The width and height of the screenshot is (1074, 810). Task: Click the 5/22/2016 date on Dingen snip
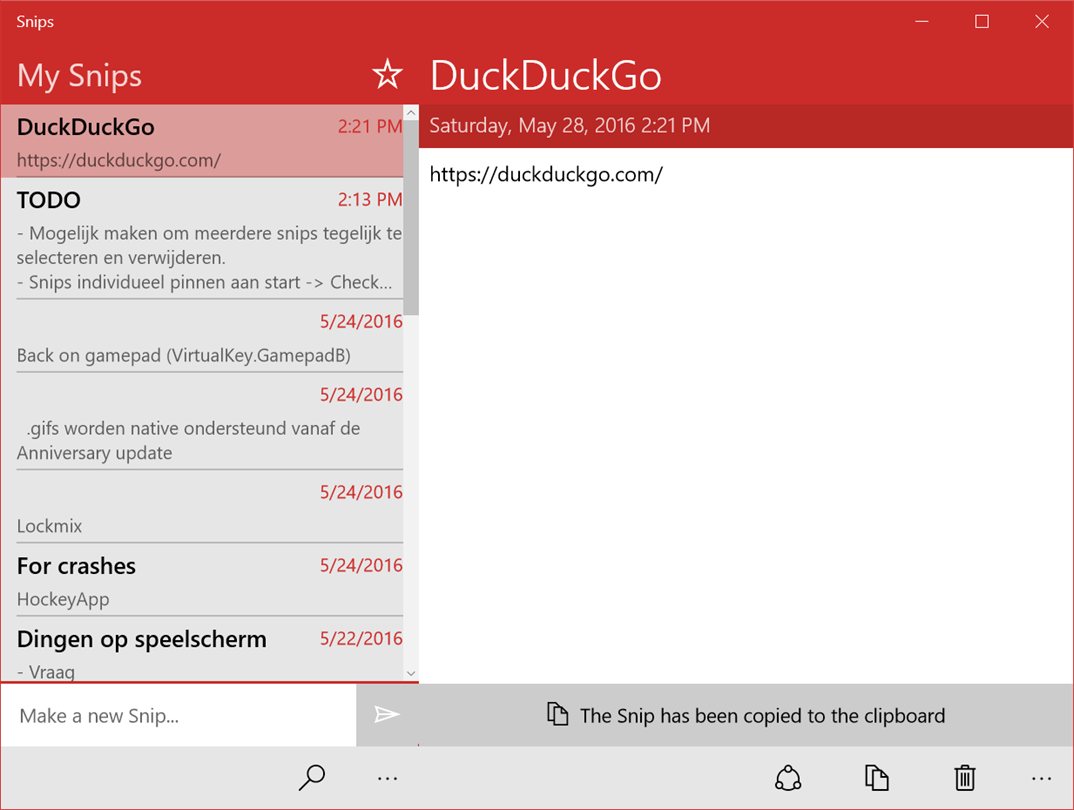coord(361,638)
